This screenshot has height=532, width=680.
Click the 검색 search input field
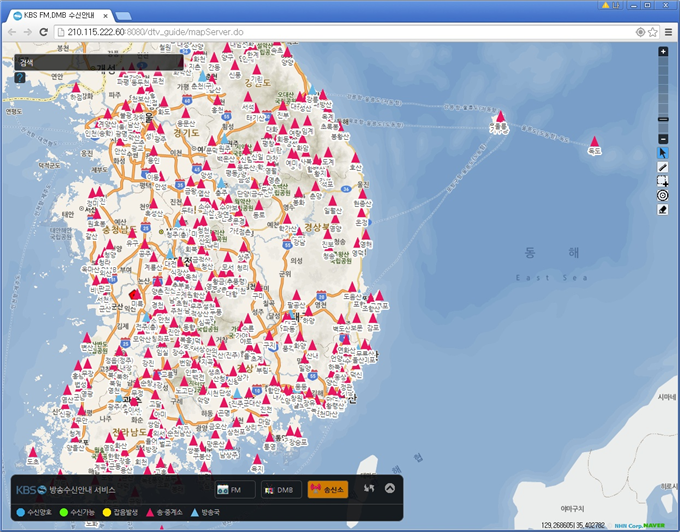(x=100, y=62)
